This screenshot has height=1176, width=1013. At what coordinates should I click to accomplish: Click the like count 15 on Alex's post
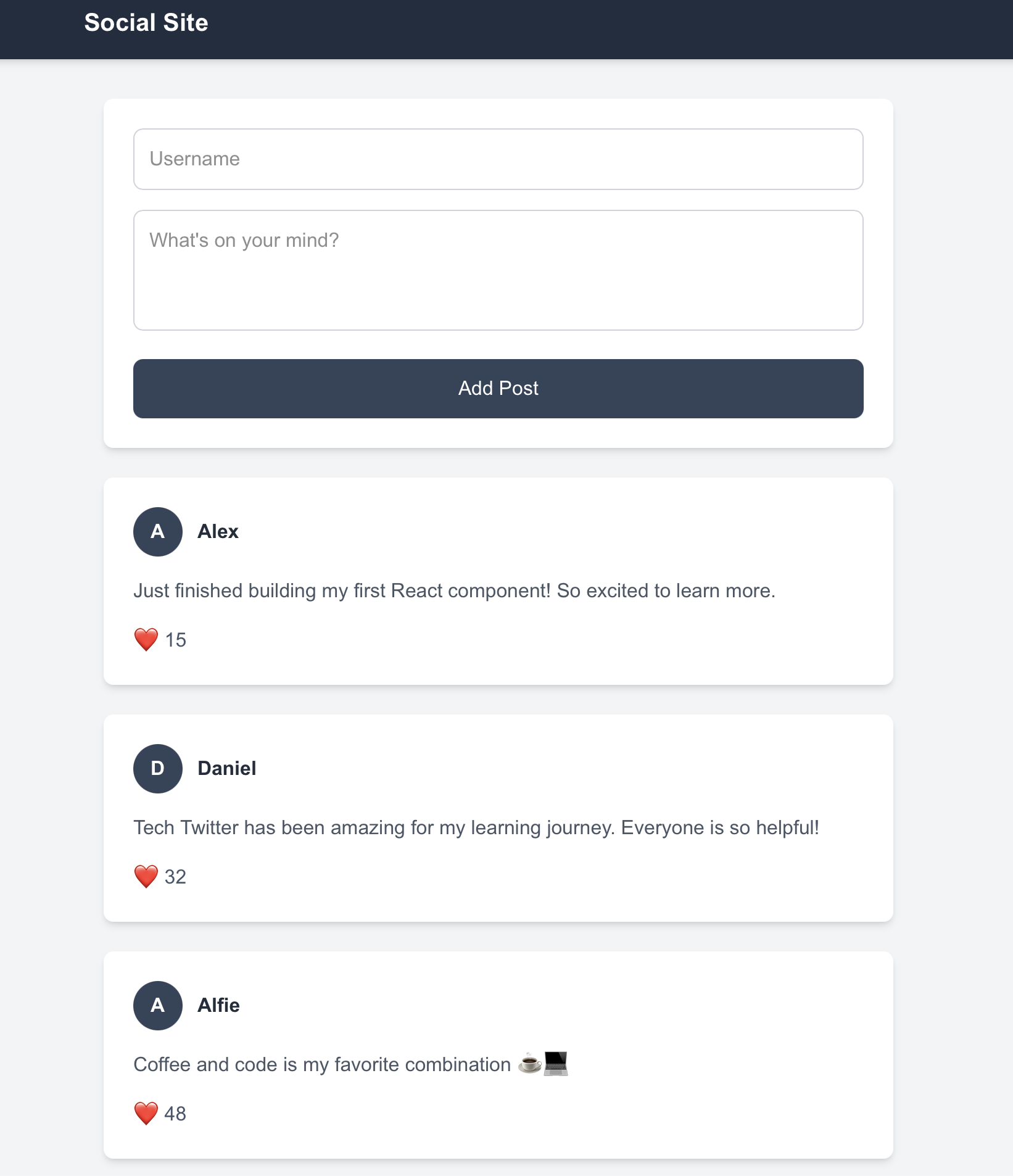(175, 639)
